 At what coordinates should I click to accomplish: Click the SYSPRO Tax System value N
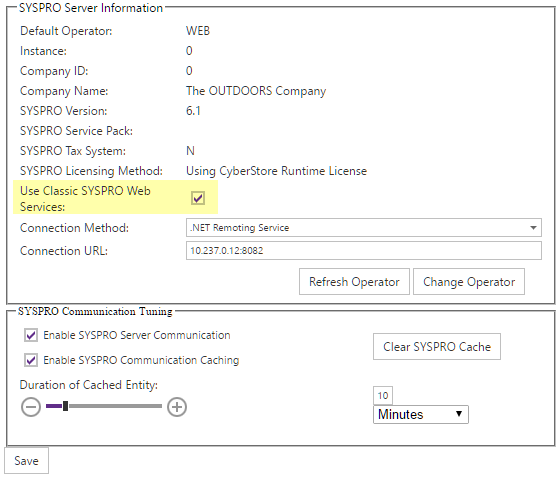coord(190,151)
